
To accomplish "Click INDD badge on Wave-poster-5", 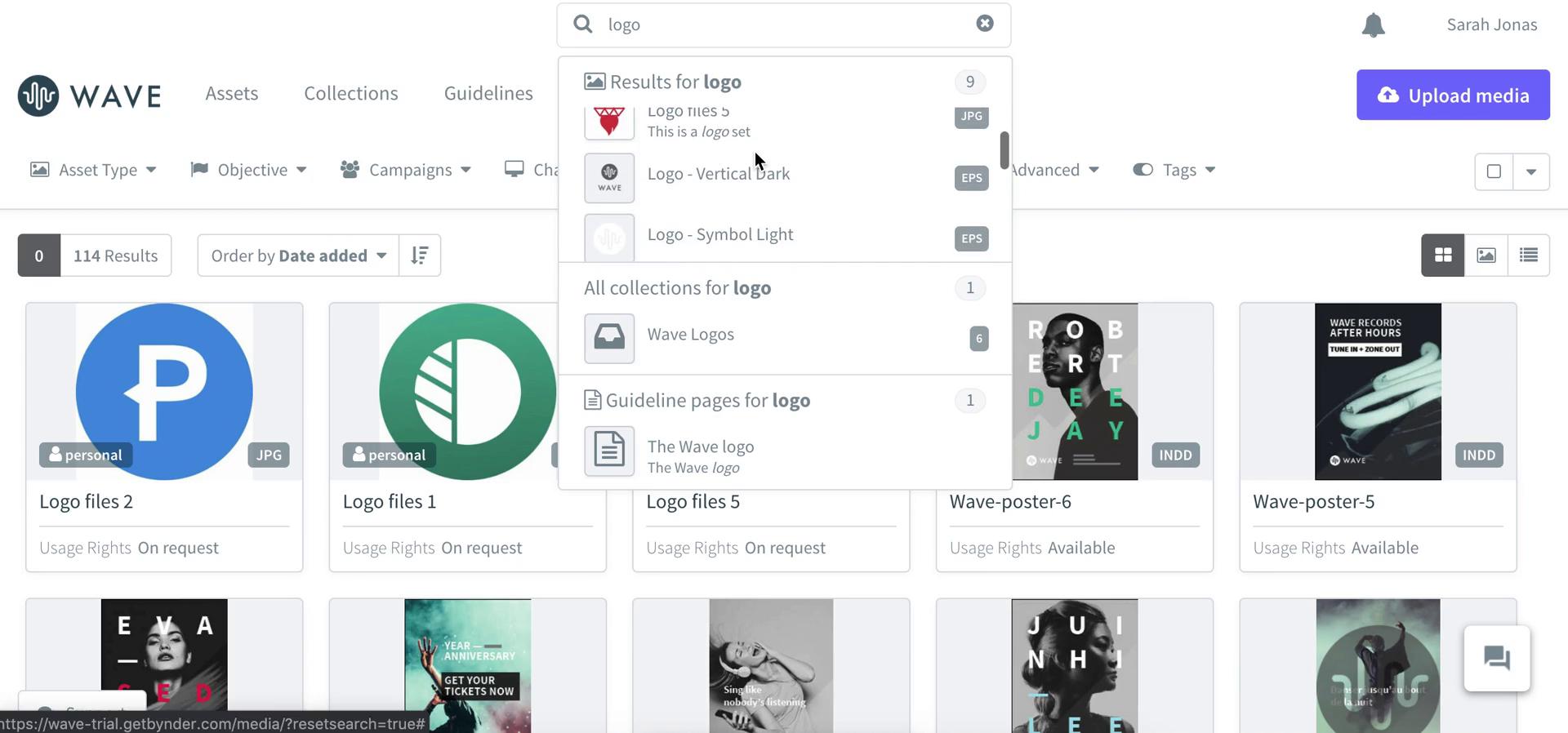I will click(1479, 455).
